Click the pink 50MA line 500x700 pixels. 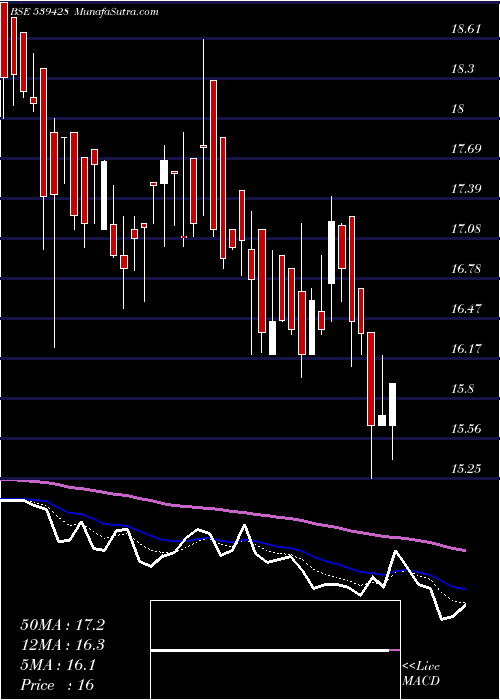(x=232, y=512)
